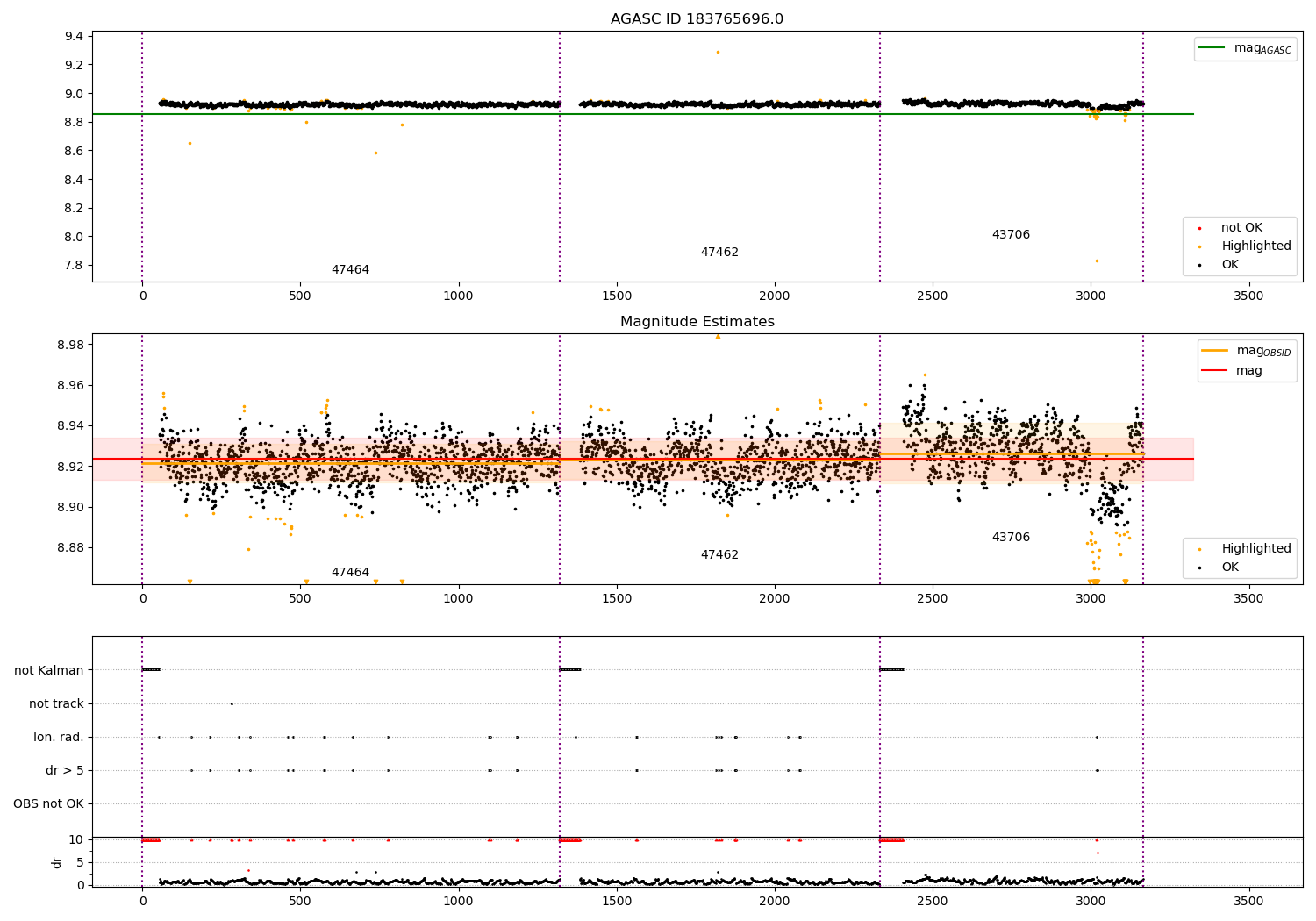Click the "AGASC ID 183765696.0" plot title
1316x921 pixels.
click(697, 19)
